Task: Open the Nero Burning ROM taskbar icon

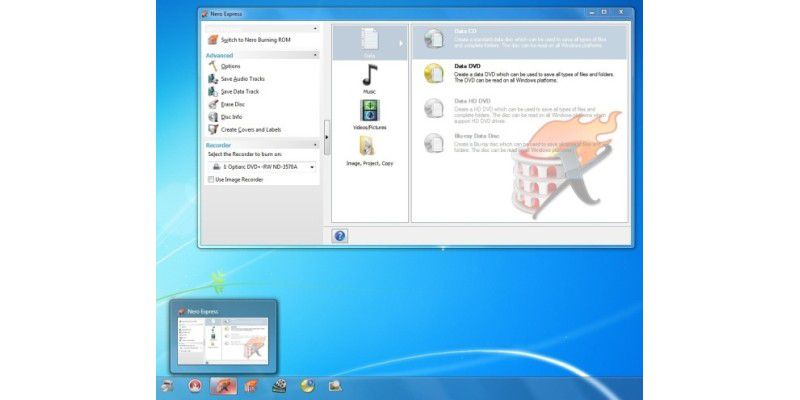Action: (x=251, y=386)
